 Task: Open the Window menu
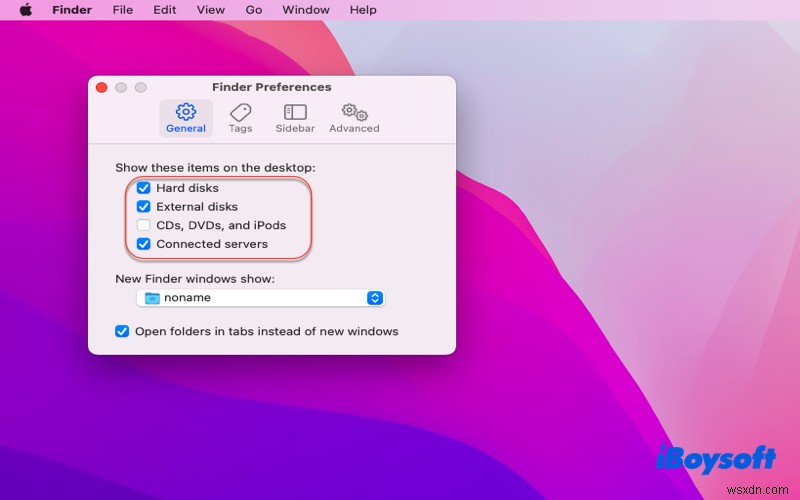click(306, 10)
